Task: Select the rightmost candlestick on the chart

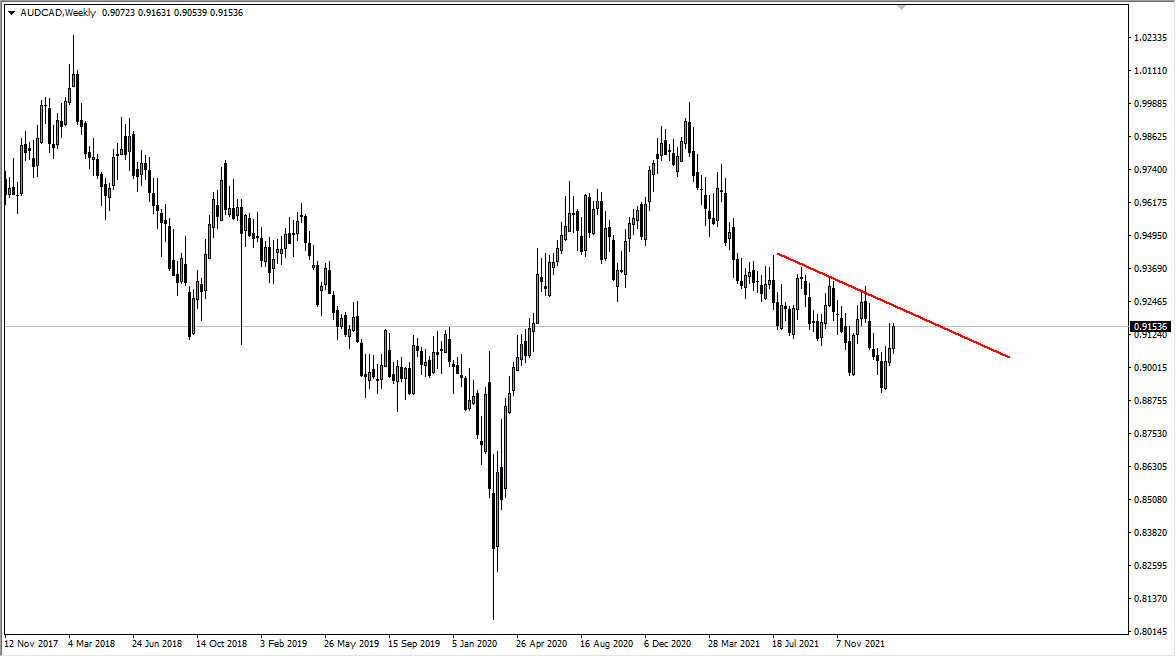Action: (x=893, y=335)
